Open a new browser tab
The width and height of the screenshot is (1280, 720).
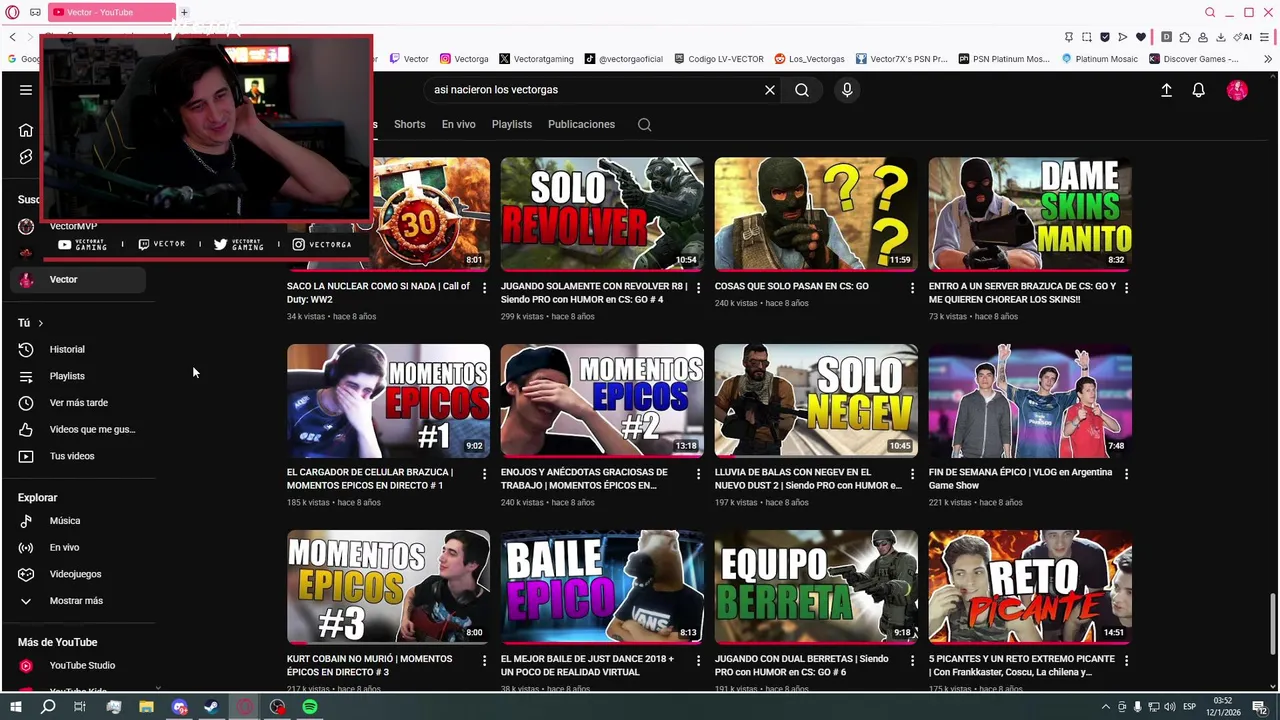184,12
